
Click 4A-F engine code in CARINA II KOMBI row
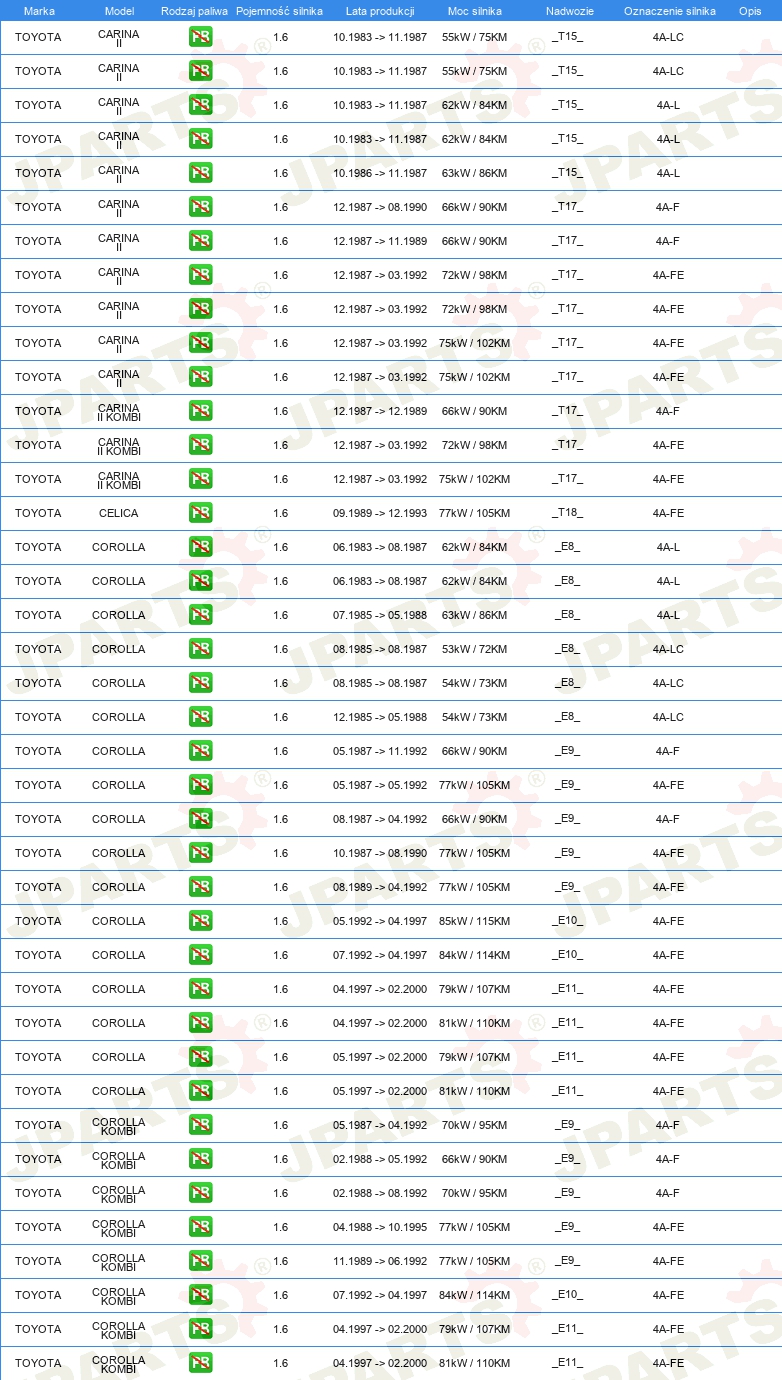[668, 411]
